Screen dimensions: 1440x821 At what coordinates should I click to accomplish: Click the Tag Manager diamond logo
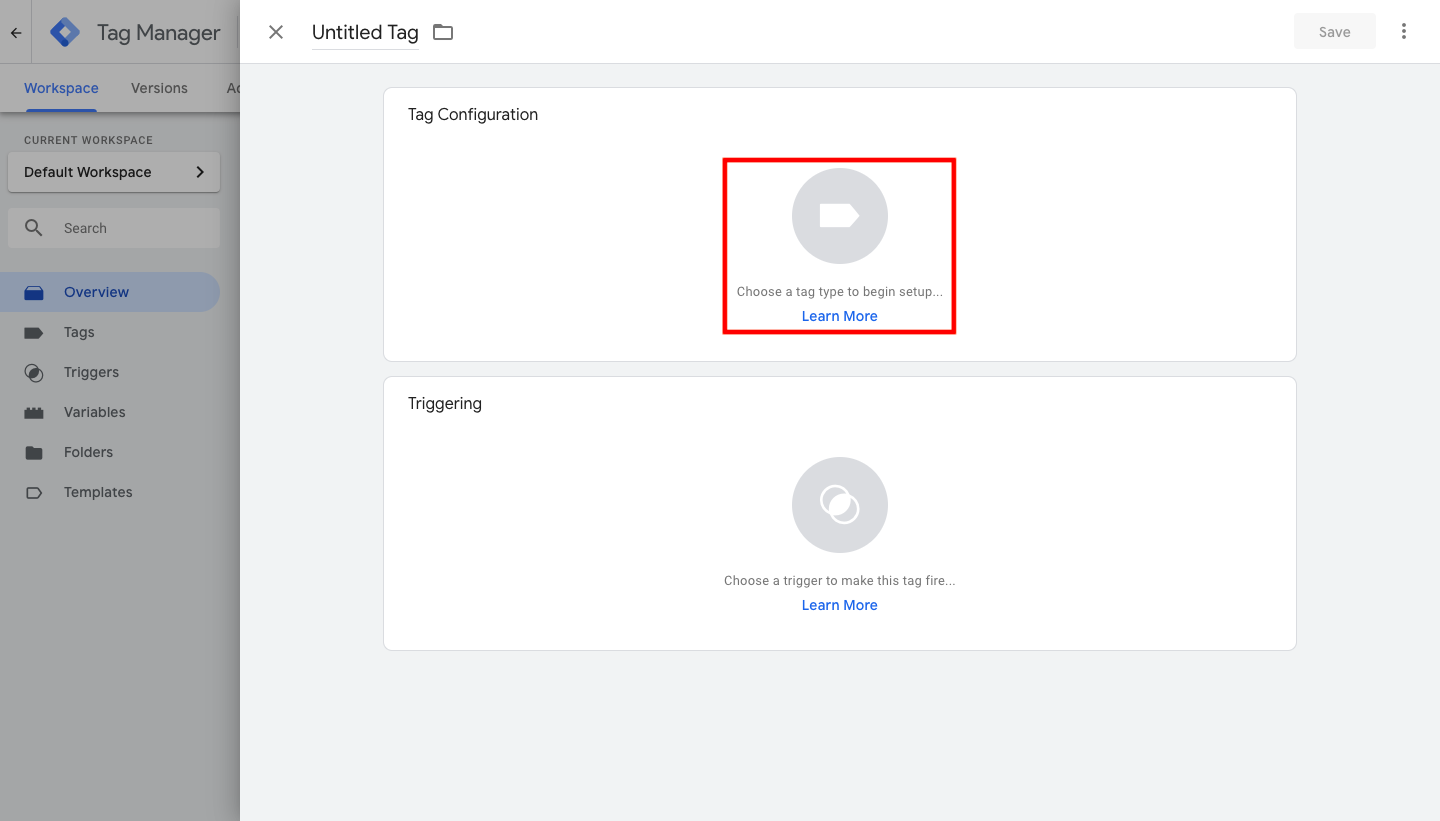tap(64, 31)
